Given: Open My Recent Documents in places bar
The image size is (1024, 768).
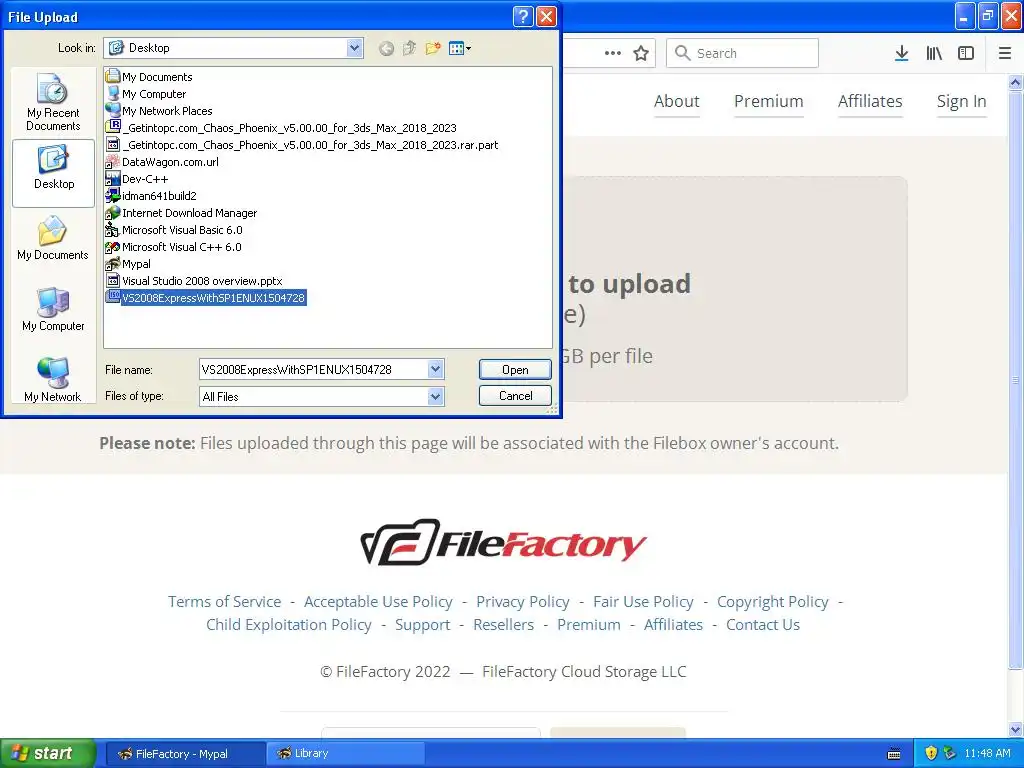Looking at the screenshot, I should tap(53, 103).
